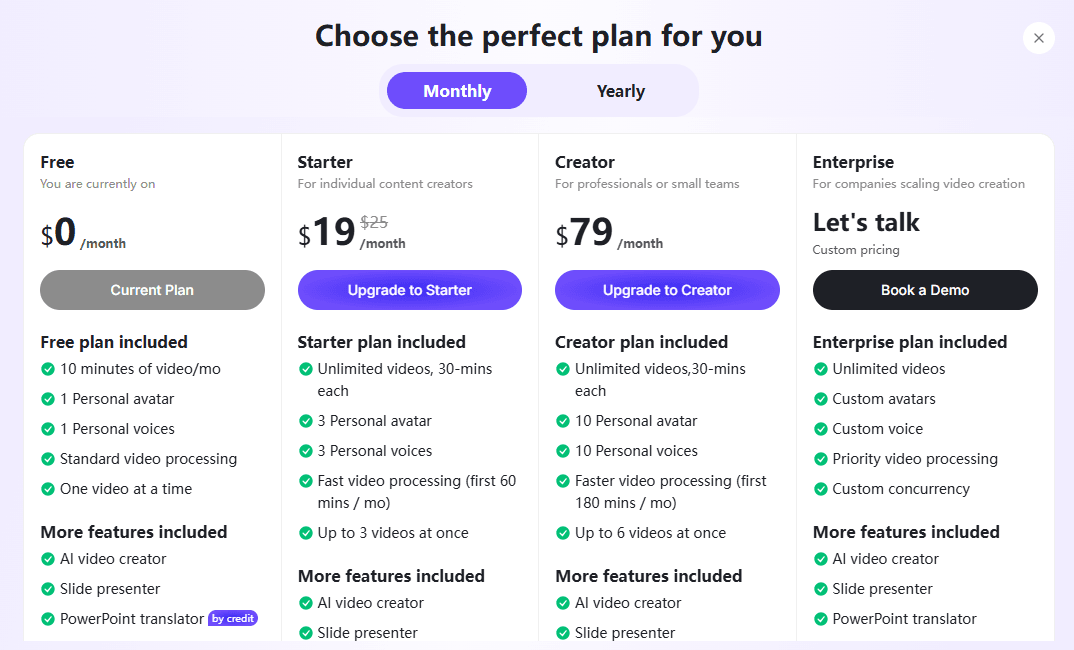This screenshot has height=650, width=1074.
Task: Click checkmark beside Starter's 3 Personal voices
Action: tap(306, 451)
